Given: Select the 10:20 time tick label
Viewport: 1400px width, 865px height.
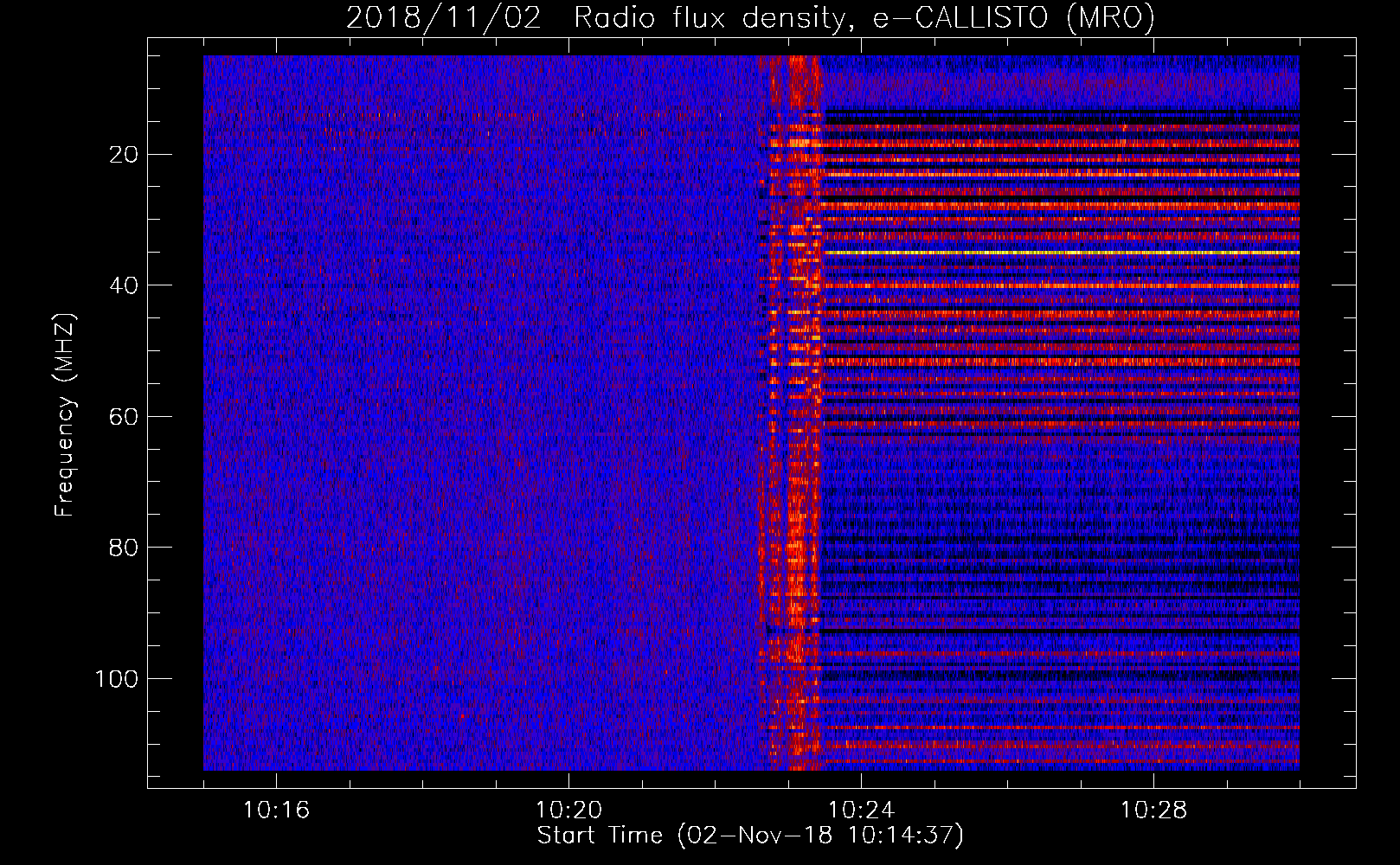Looking at the screenshot, I should [568, 811].
